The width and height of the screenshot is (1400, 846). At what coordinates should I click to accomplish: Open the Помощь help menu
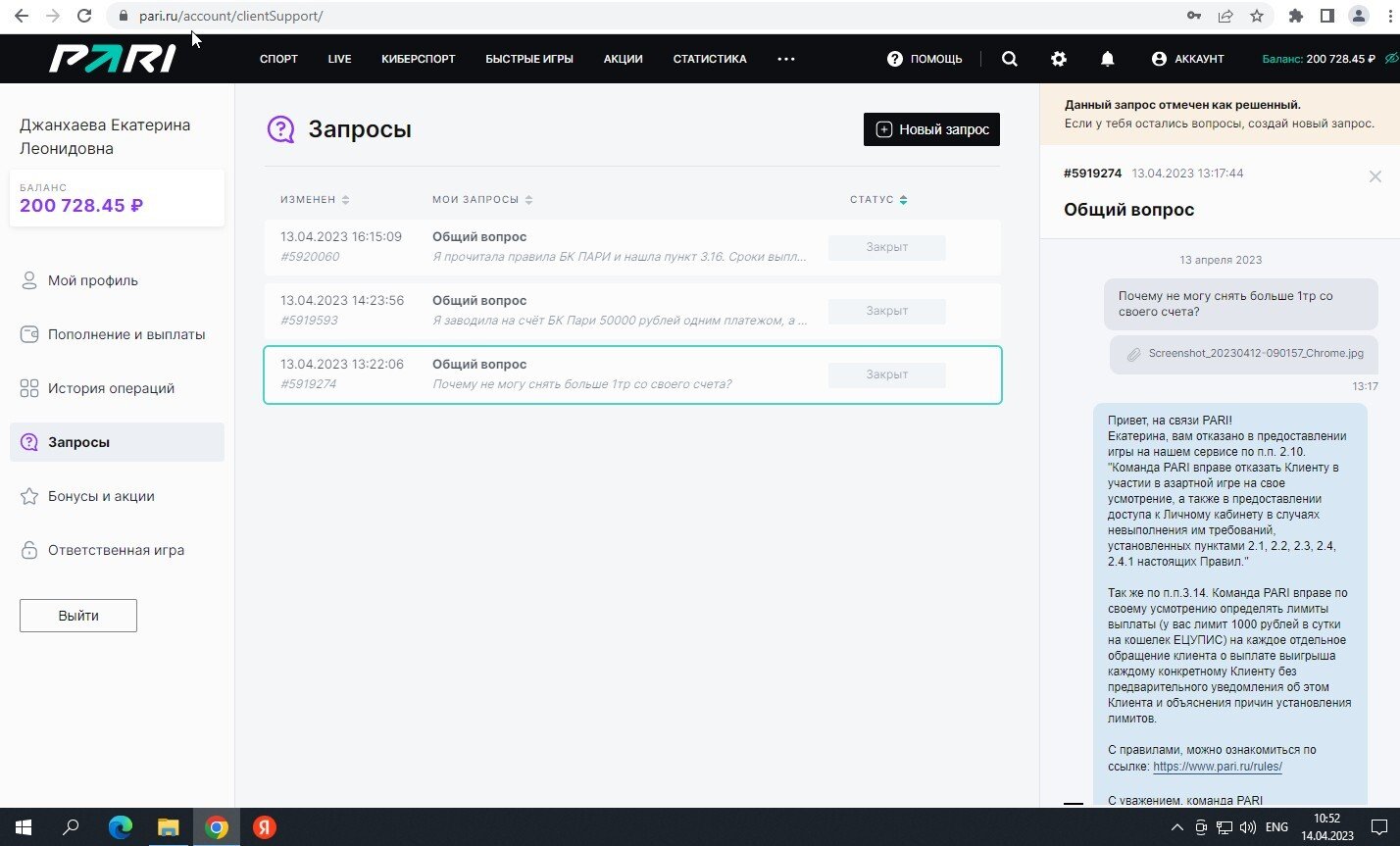(x=925, y=59)
